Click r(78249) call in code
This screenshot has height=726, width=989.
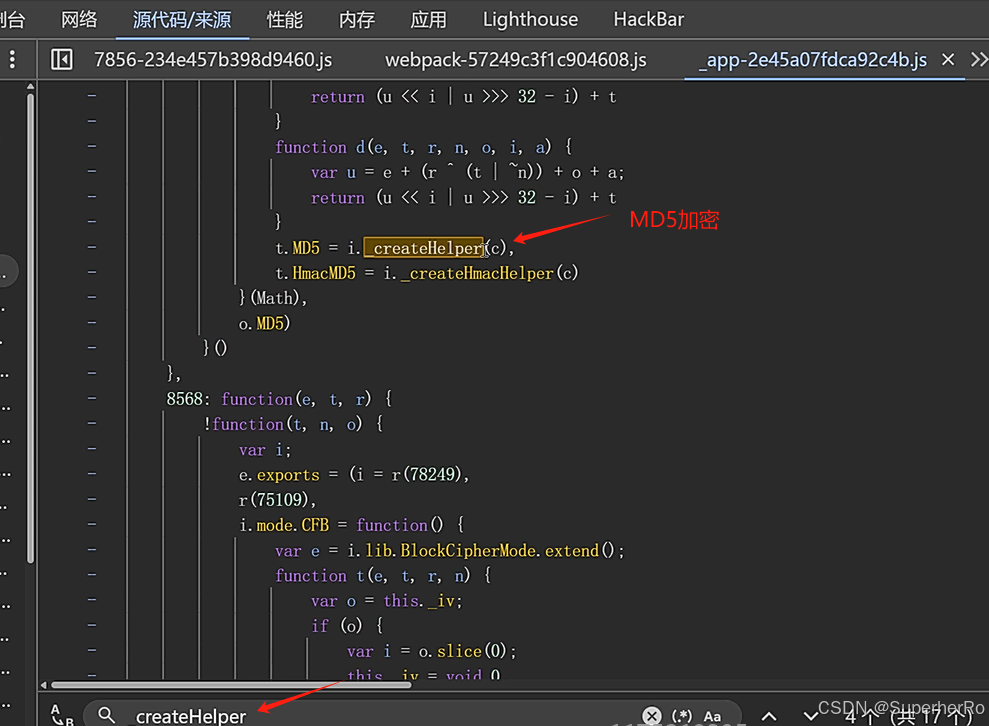tap(428, 474)
